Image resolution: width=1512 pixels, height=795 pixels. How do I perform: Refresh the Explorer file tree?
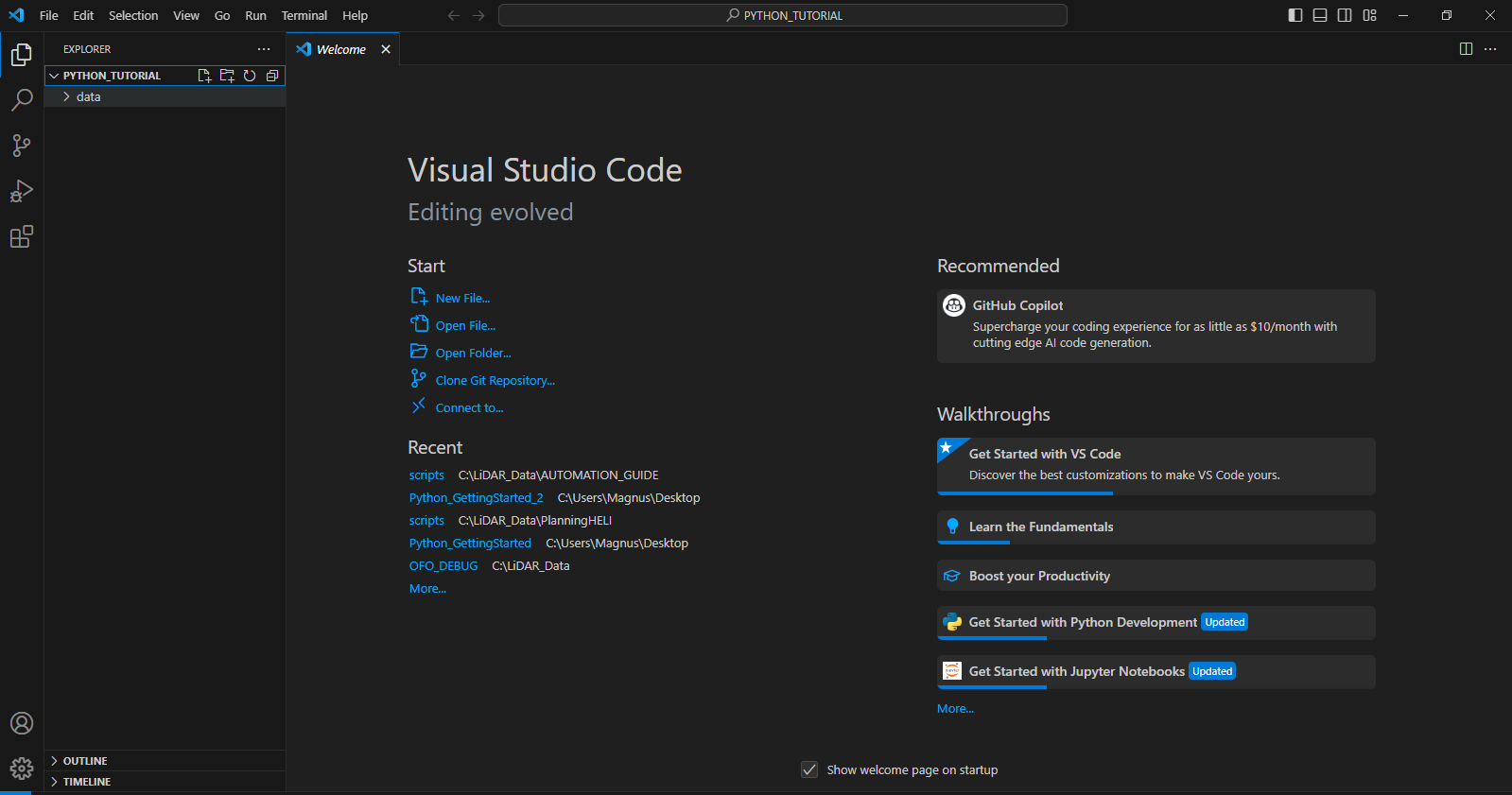tap(250, 76)
